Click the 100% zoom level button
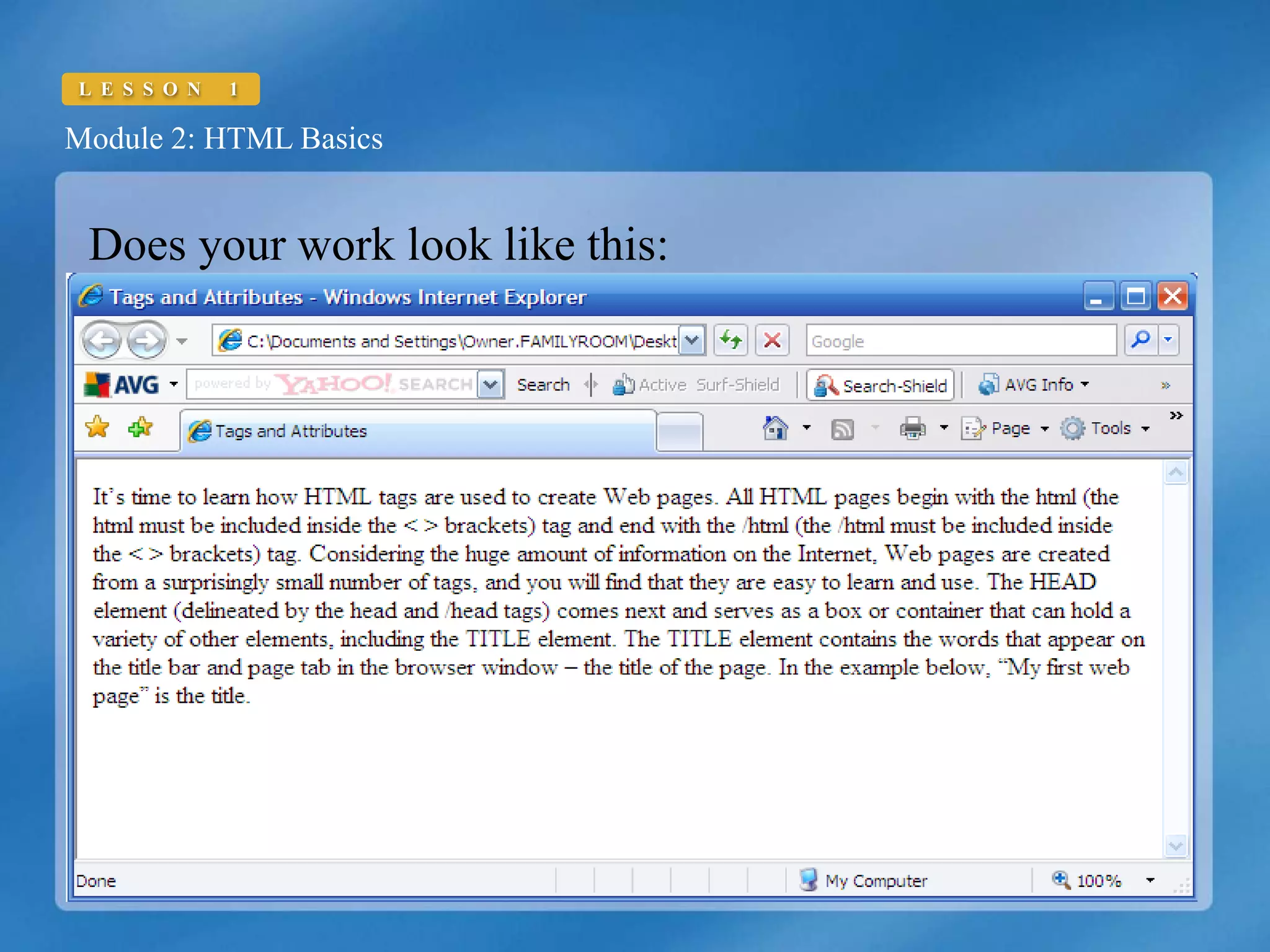 pyautogui.click(x=1086, y=880)
